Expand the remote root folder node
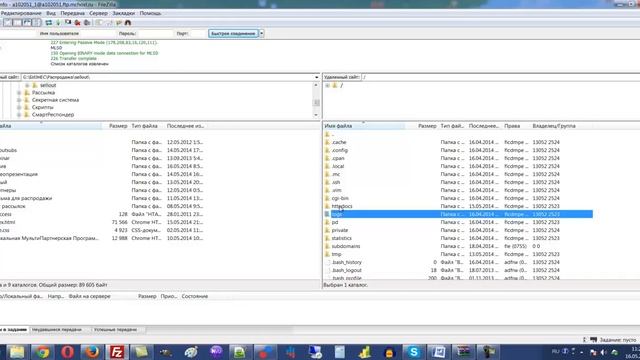The height and width of the screenshot is (360, 640). (x=327, y=85)
